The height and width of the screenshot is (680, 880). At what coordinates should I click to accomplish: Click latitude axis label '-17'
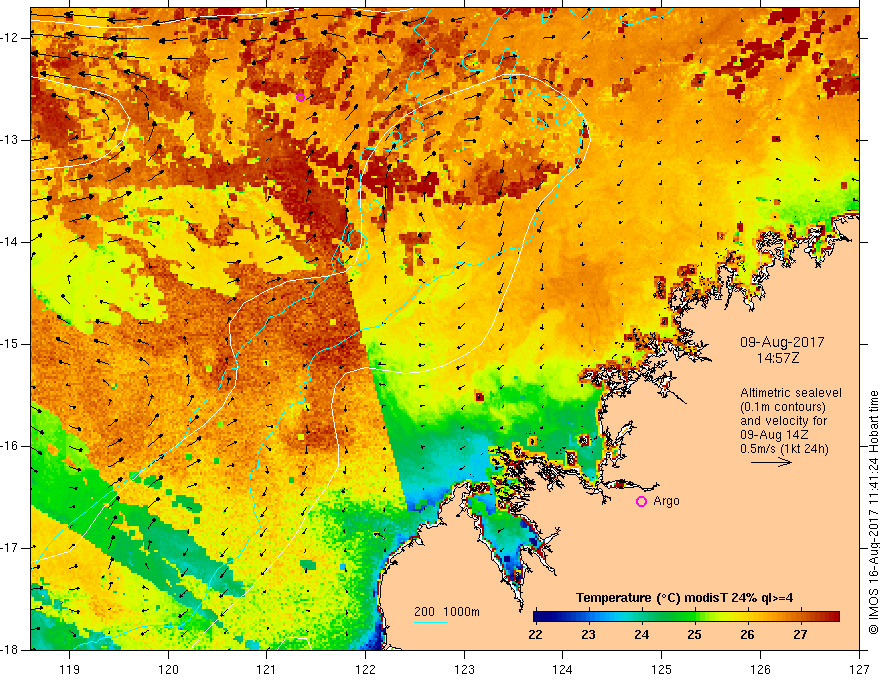(x=10, y=548)
